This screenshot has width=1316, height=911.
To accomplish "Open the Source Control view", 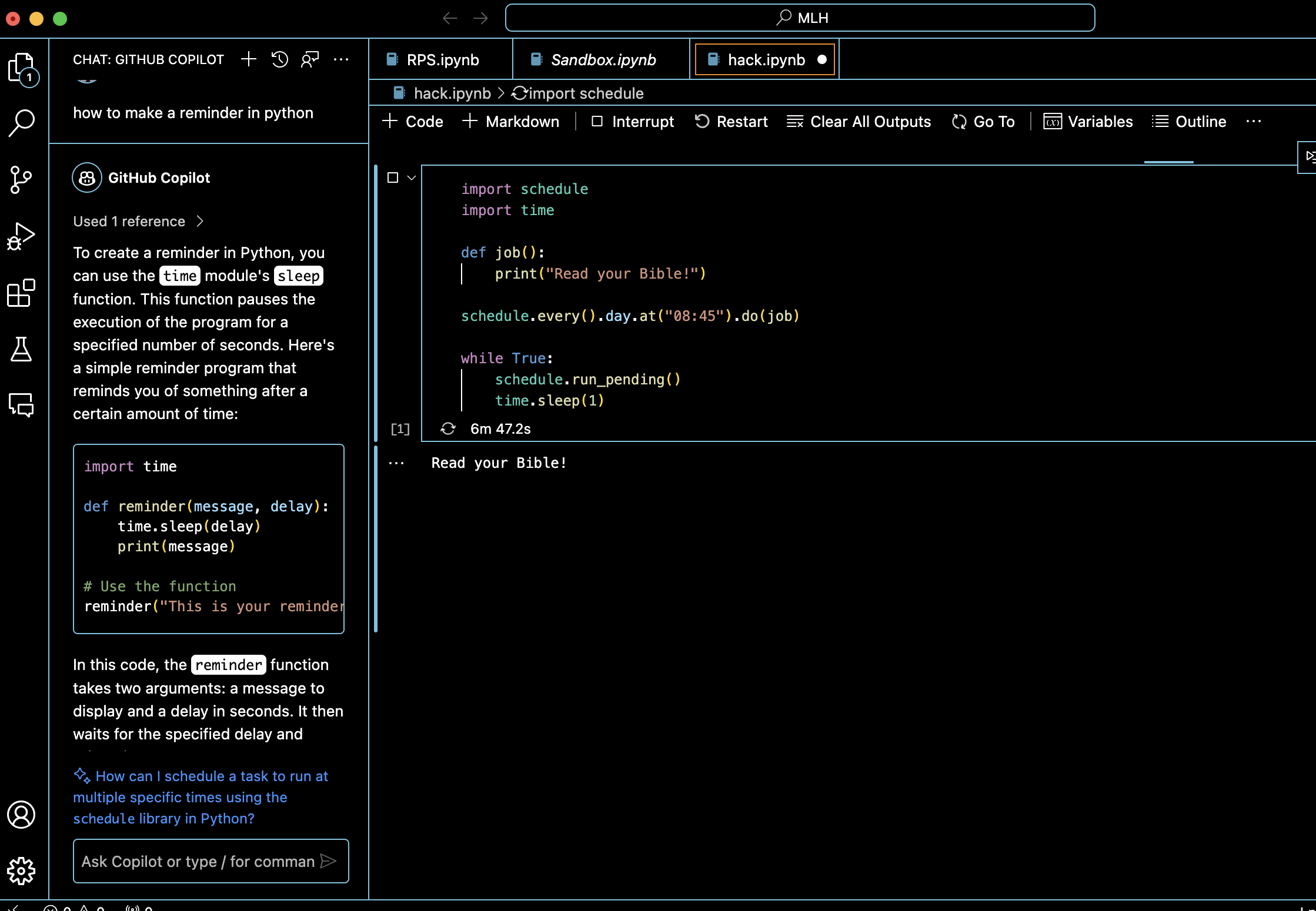I will coord(22,179).
